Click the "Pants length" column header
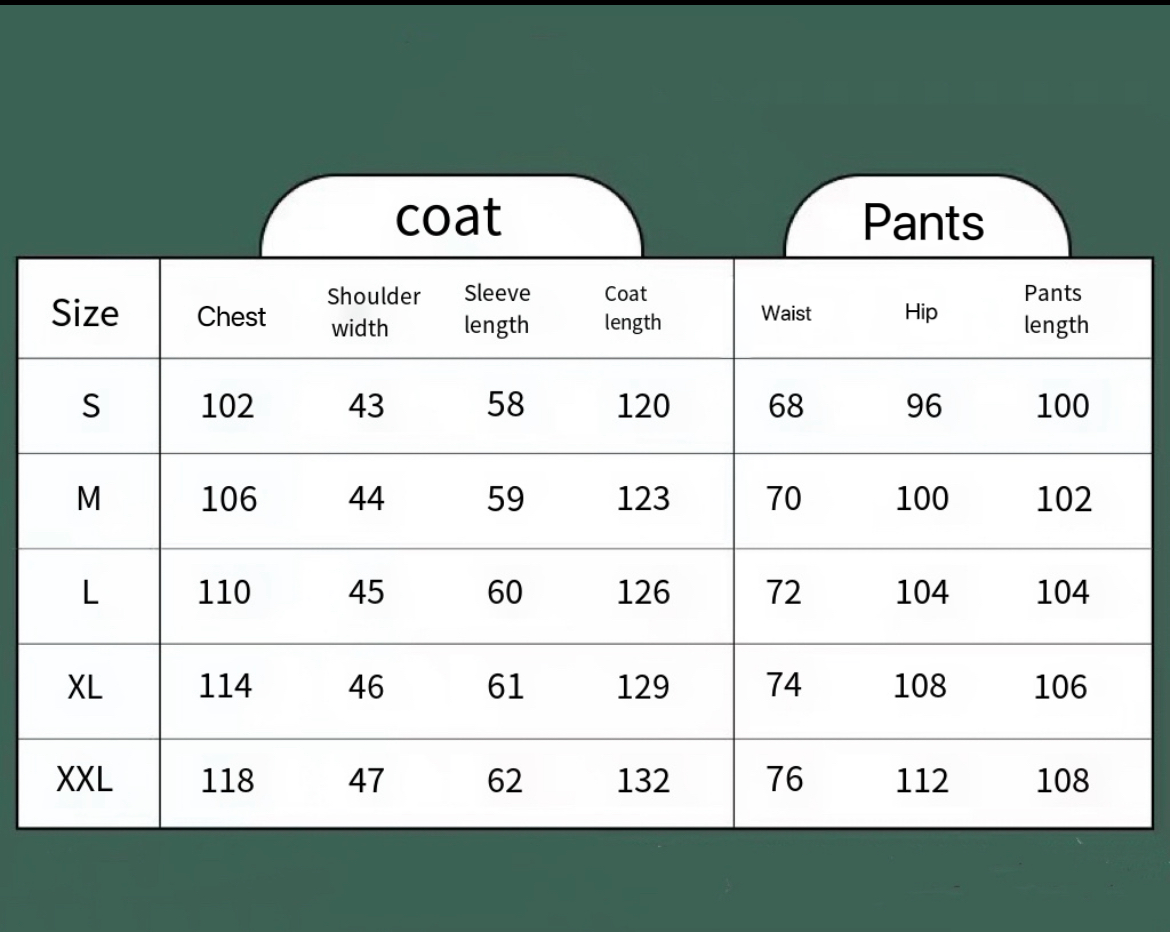Image resolution: width=1170 pixels, height=932 pixels. click(1055, 309)
